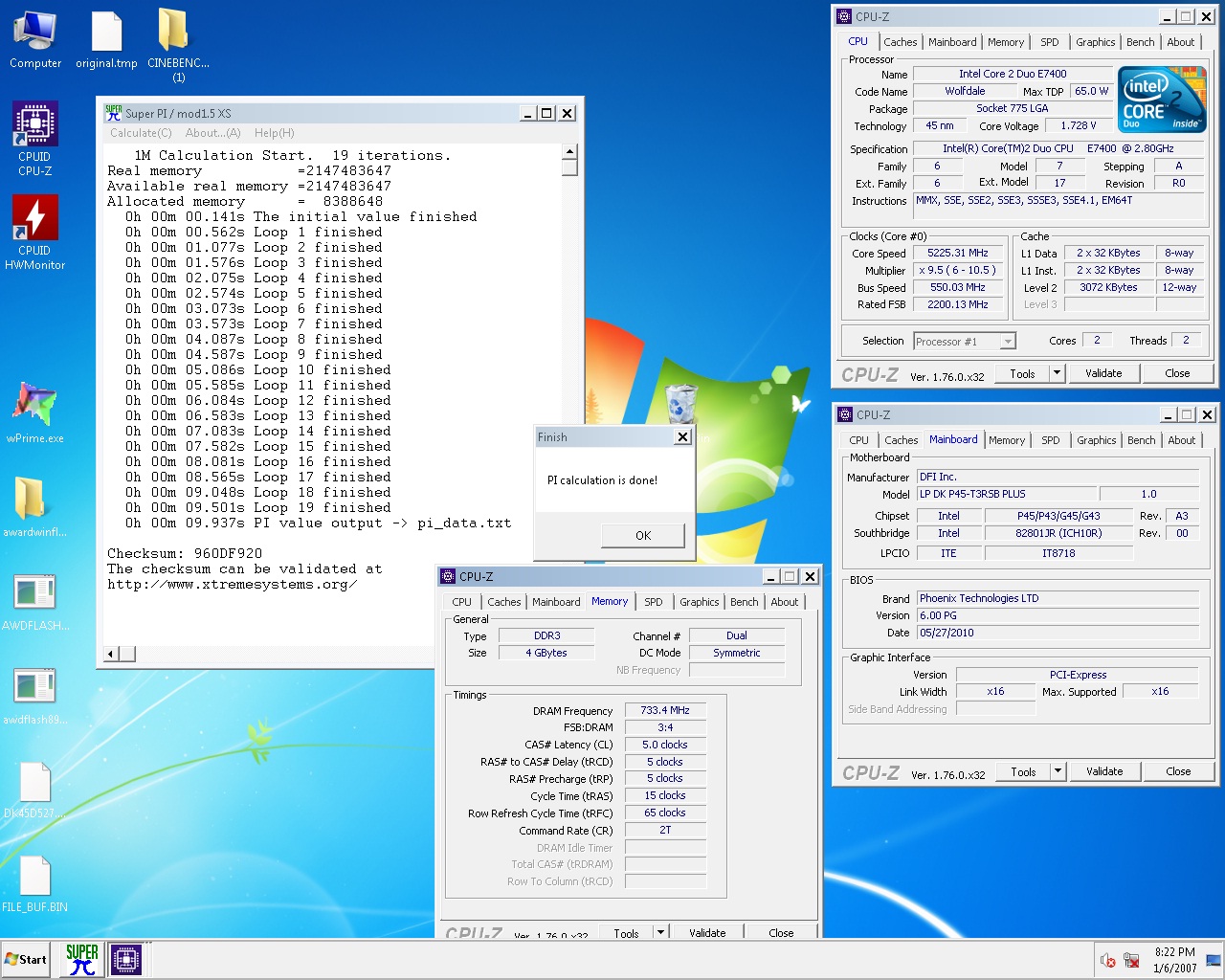Image resolution: width=1225 pixels, height=980 pixels.
Task: Expand Tools dropdown arrow in top CPU-Z window
Action: (x=1057, y=374)
